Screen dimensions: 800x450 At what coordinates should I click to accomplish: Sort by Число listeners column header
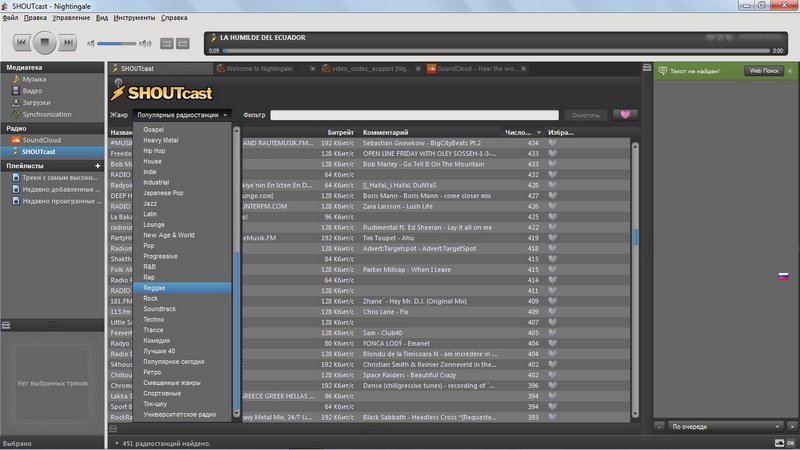(x=522, y=132)
